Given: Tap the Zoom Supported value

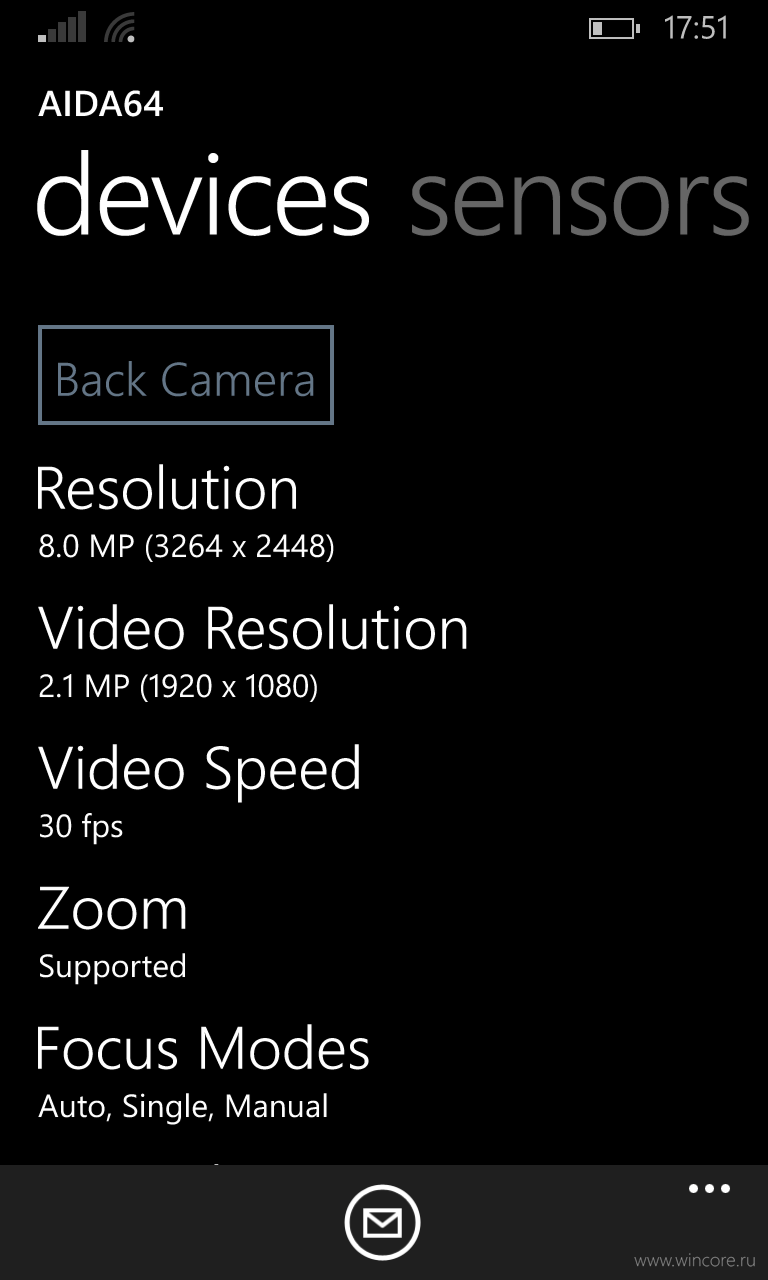Looking at the screenshot, I should [112, 967].
